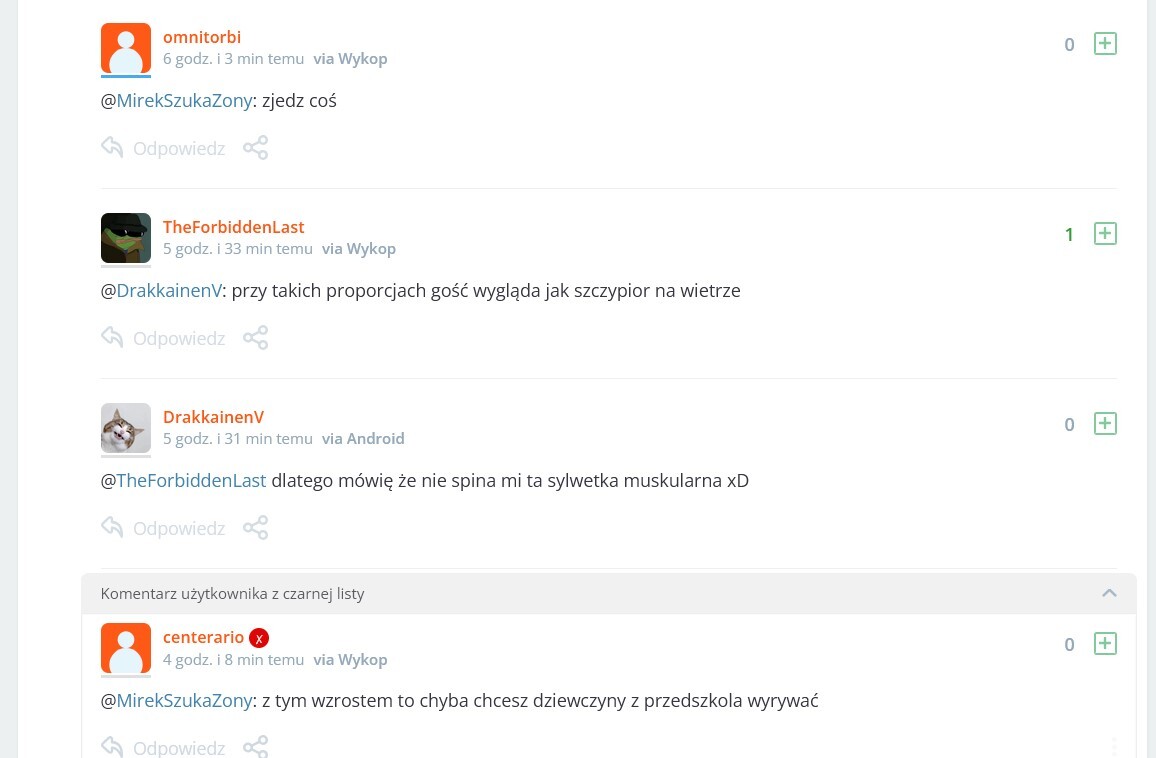The image size is (1156, 758).
Task: Reply to TheForbiddenLast's comment
Action: tap(164, 338)
